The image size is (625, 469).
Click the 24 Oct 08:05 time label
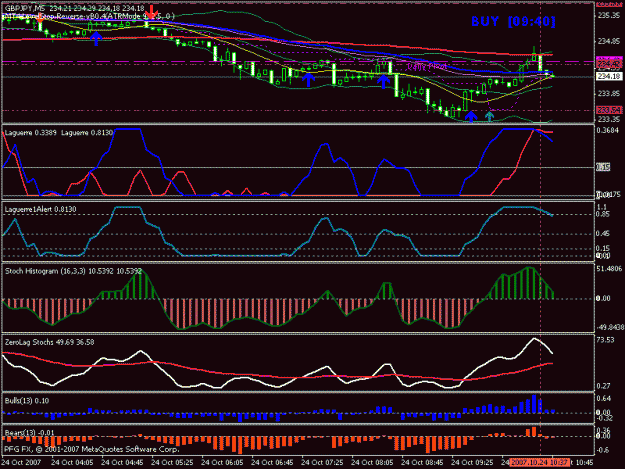[x=372, y=463]
